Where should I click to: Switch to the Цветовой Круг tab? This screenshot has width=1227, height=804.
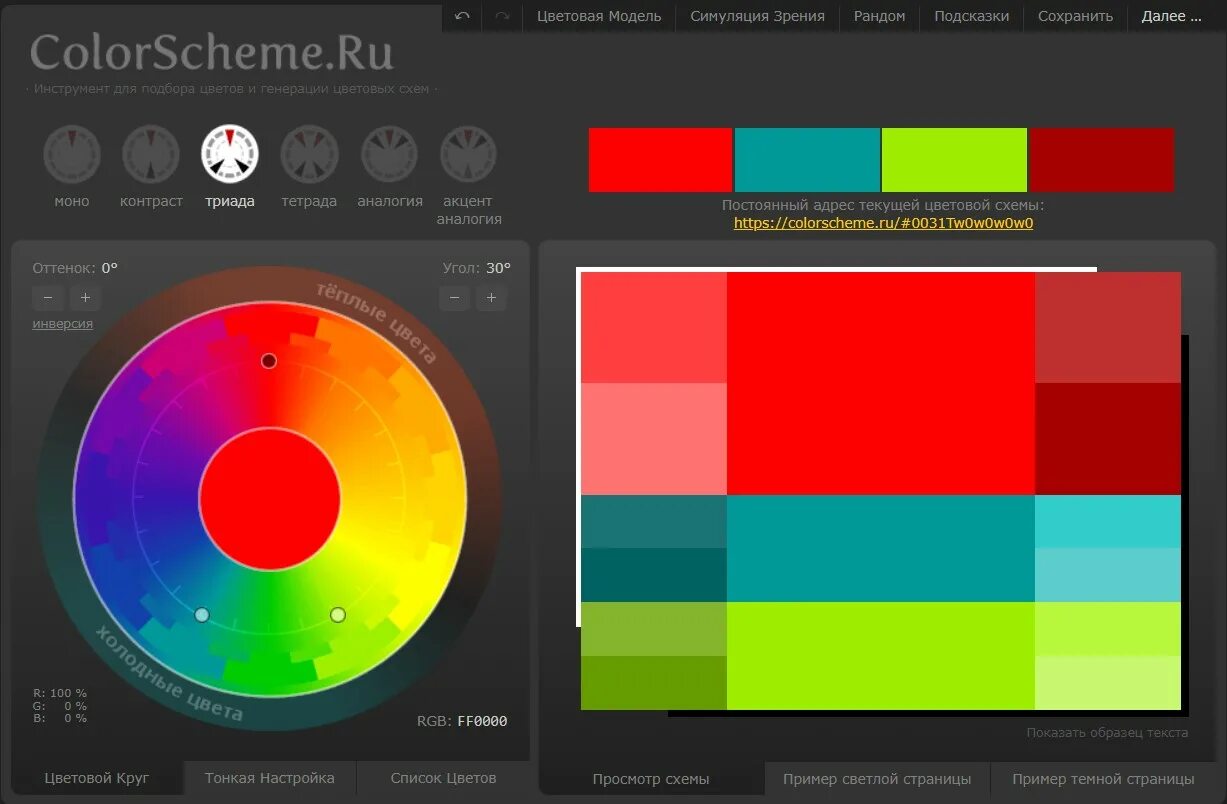click(x=97, y=778)
